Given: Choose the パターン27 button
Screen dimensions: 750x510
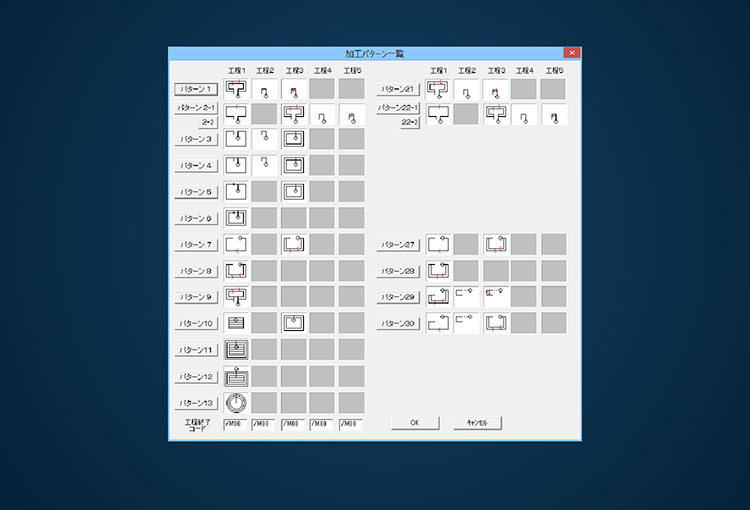Looking at the screenshot, I should 398,244.
